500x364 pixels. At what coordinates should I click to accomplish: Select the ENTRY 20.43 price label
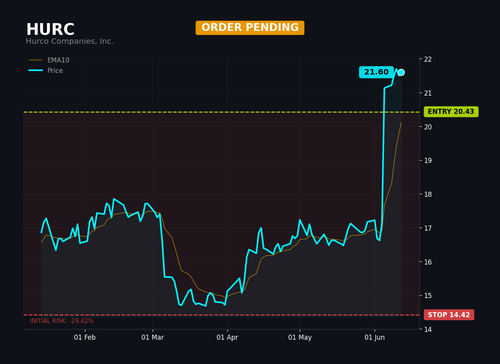pyautogui.click(x=451, y=112)
